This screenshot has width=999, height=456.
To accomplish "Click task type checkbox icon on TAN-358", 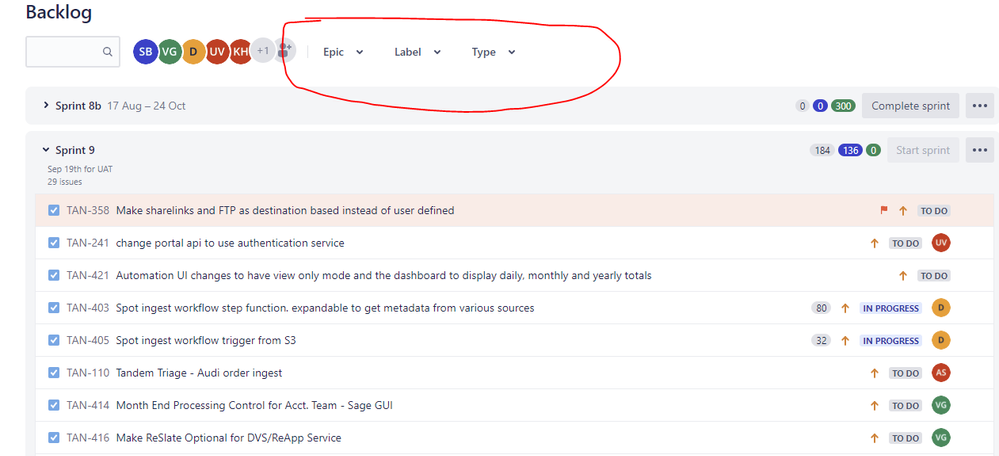I will [x=54, y=210].
